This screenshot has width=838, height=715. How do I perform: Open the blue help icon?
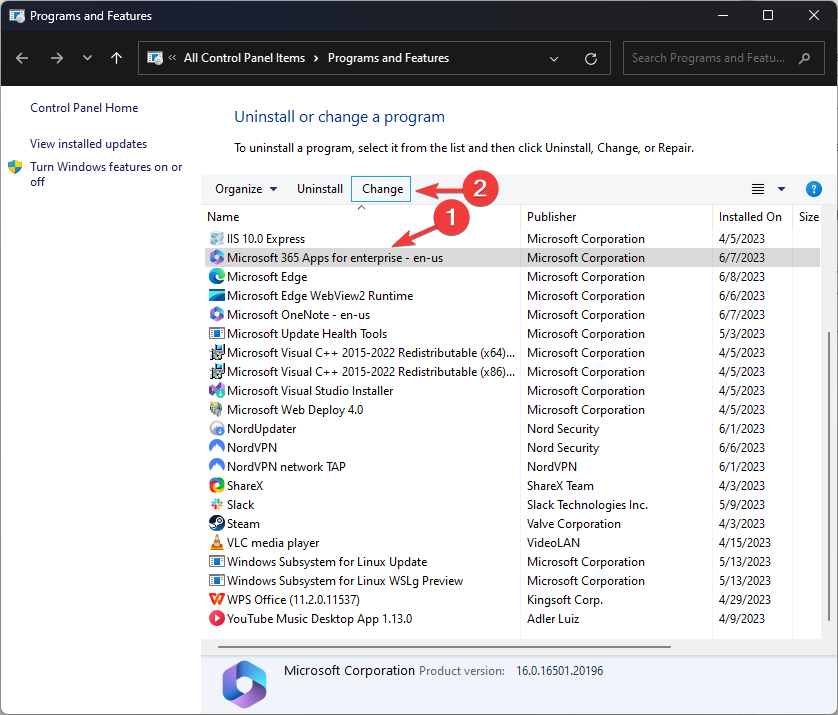(813, 189)
